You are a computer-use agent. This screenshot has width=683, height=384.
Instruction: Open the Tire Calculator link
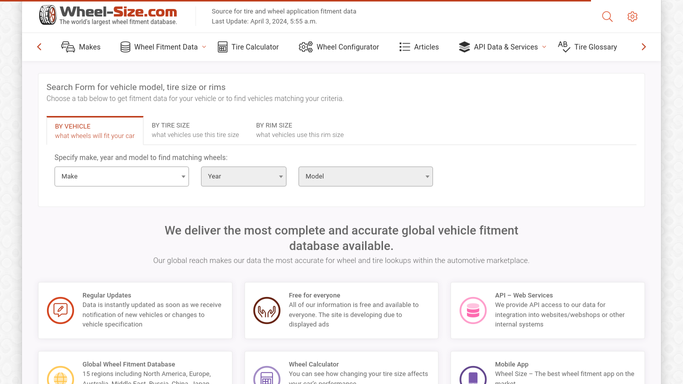click(248, 47)
